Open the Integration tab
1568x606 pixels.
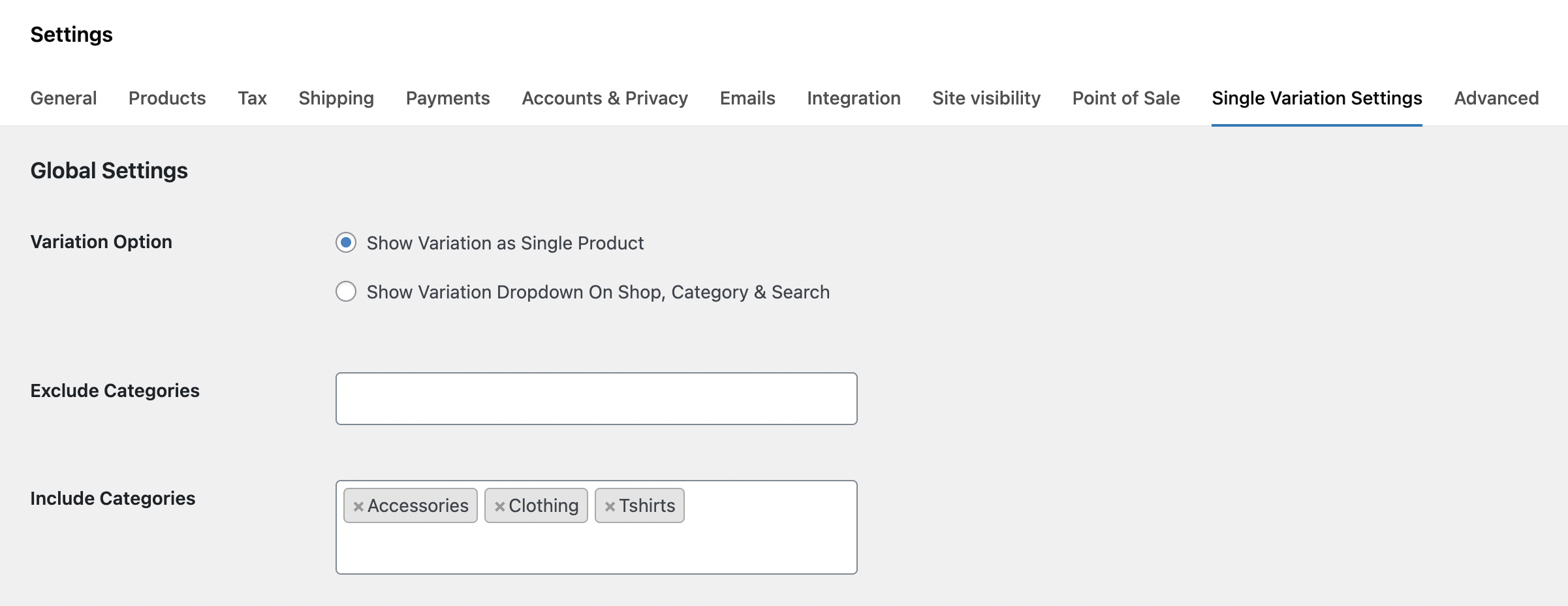click(x=853, y=98)
